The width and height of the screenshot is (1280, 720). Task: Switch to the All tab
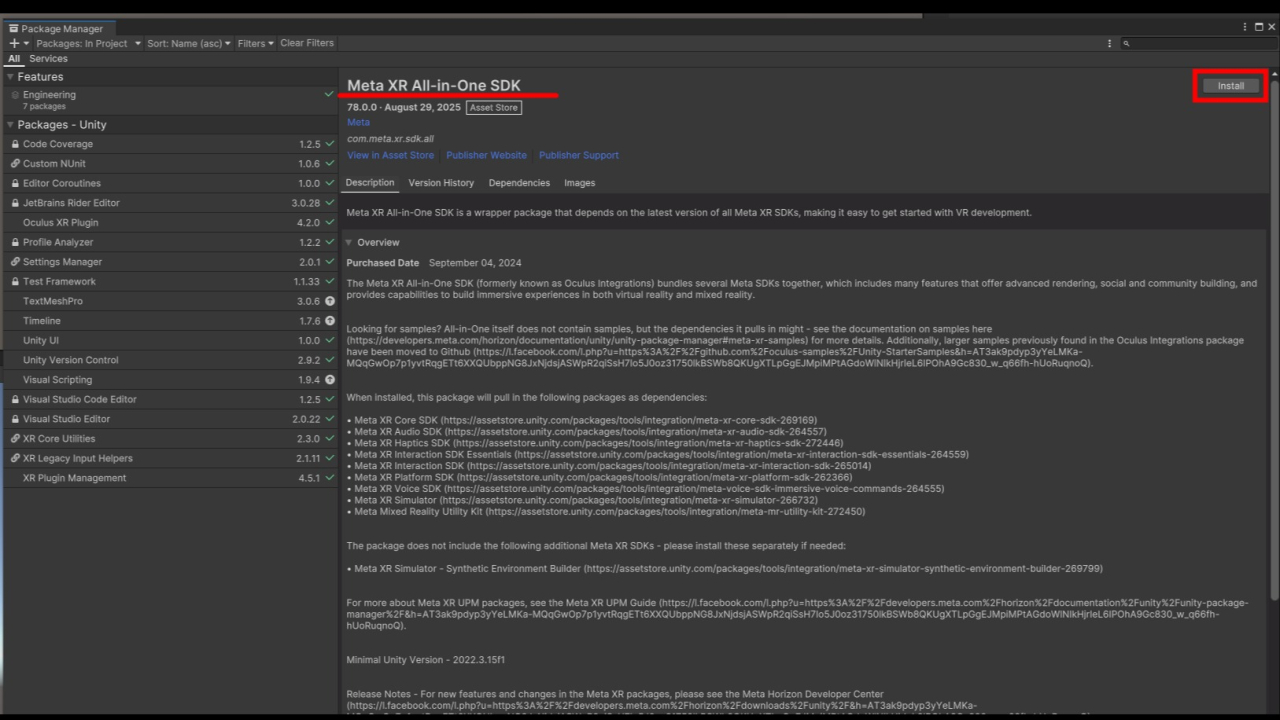point(14,59)
